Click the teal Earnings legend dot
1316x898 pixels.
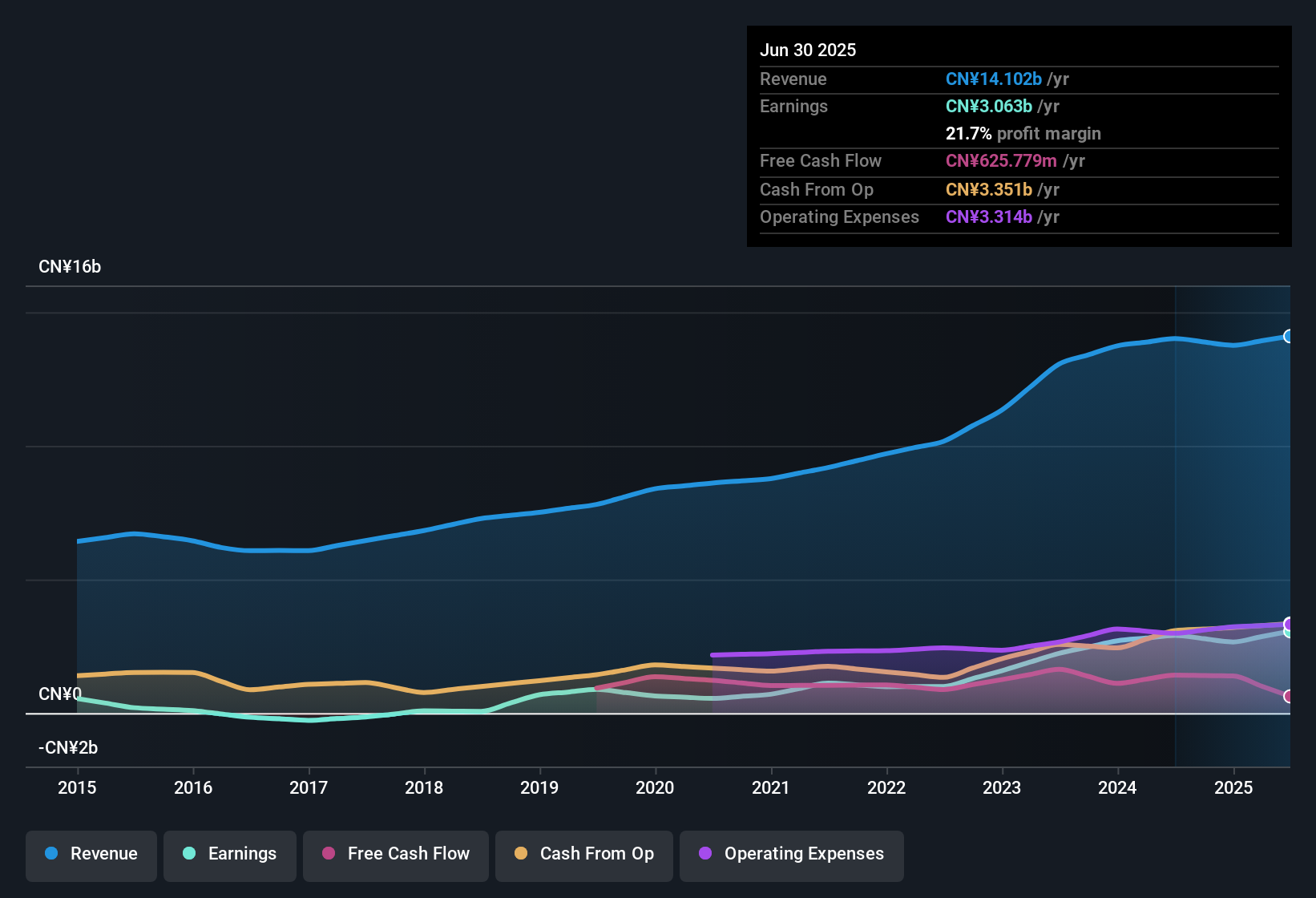tap(189, 853)
